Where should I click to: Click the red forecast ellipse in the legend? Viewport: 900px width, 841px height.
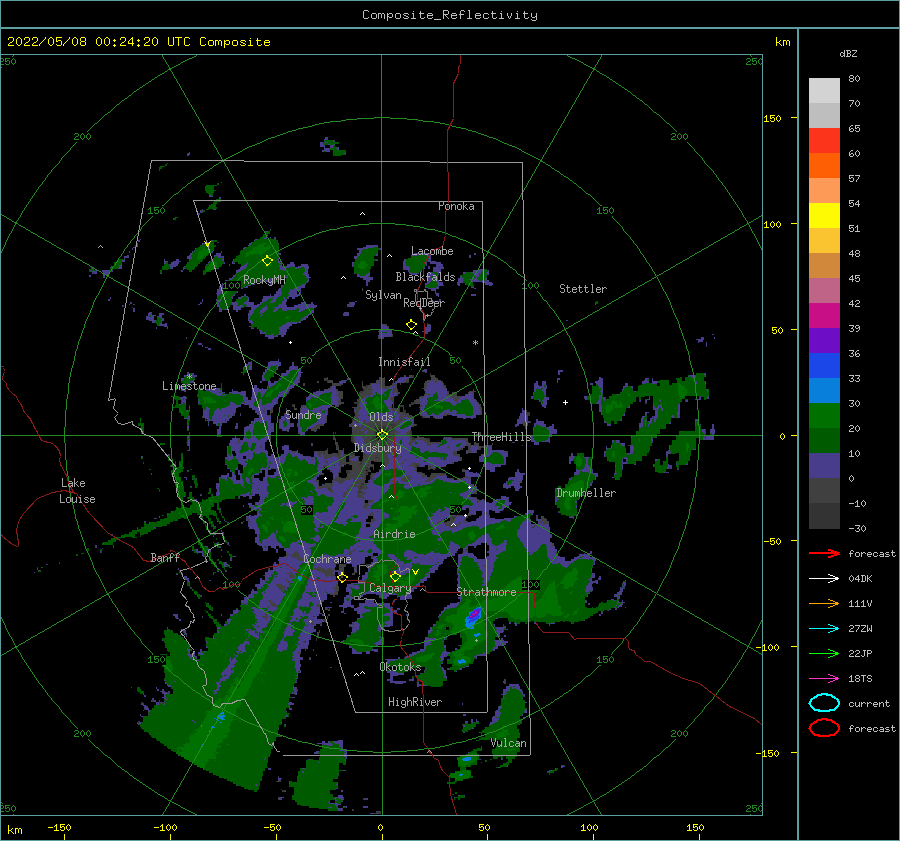pos(824,728)
